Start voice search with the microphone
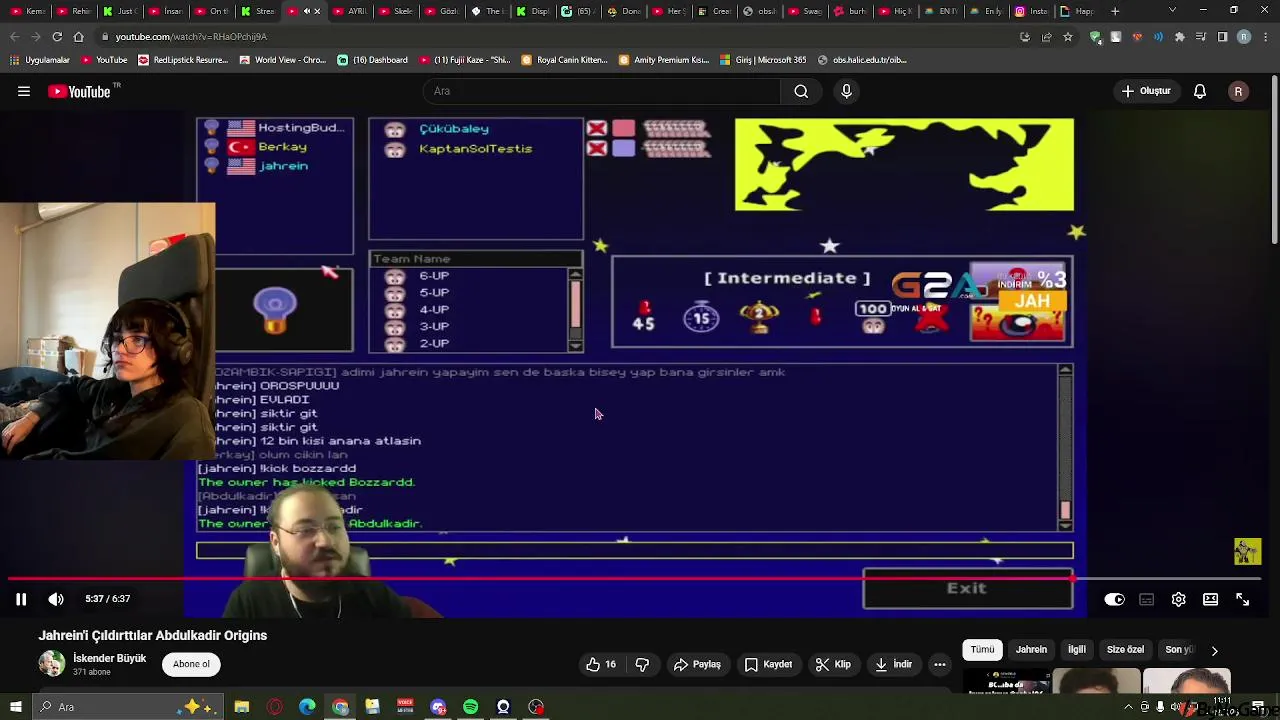Image resolution: width=1280 pixels, height=720 pixels. pyautogui.click(x=846, y=91)
